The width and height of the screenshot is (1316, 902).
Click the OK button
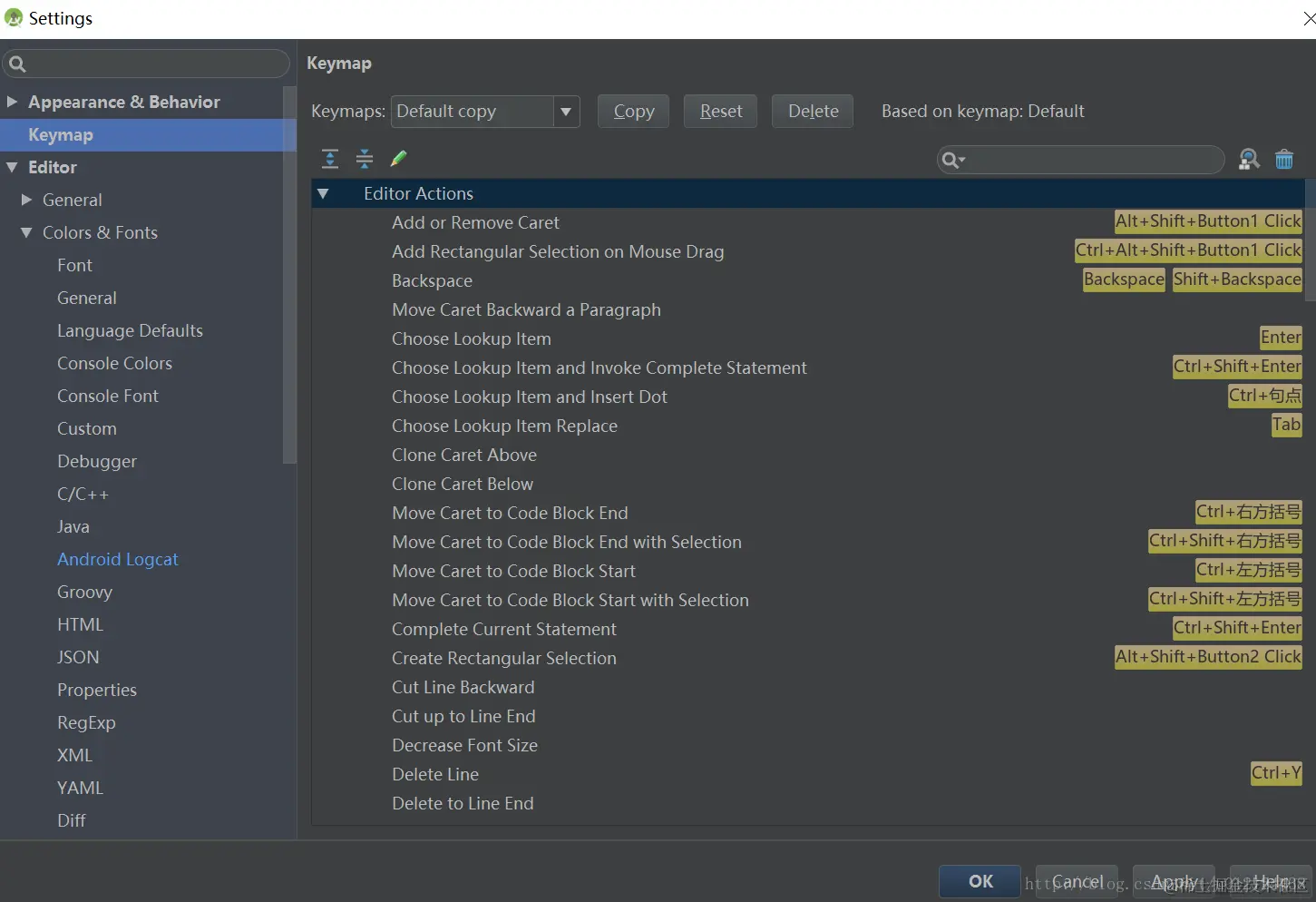(x=980, y=881)
